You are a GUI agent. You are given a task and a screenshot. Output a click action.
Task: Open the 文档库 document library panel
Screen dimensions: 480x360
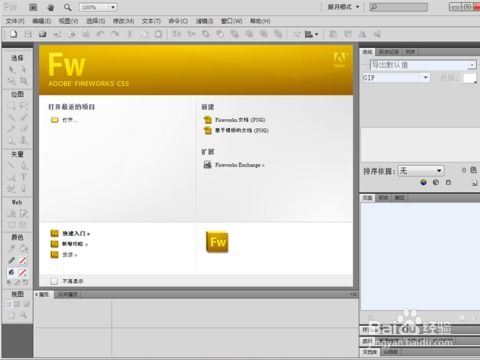[370, 352]
